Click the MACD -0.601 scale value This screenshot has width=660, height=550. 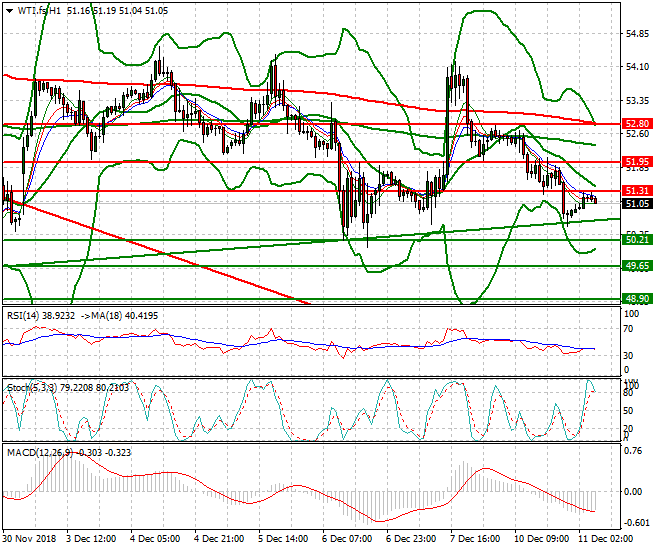pos(635,523)
